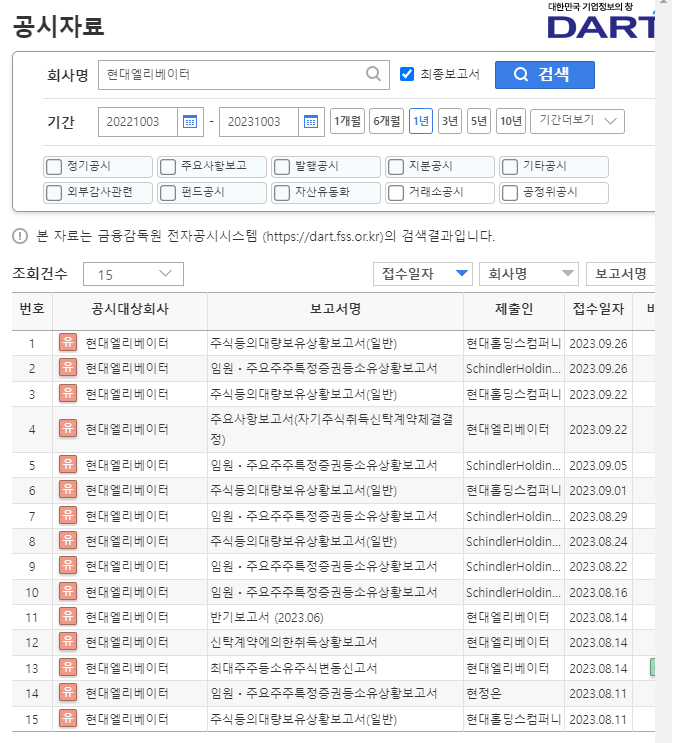Uncheck the 최종보고서 checkbox
686x743 pixels.
pyautogui.click(x=406, y=74)
